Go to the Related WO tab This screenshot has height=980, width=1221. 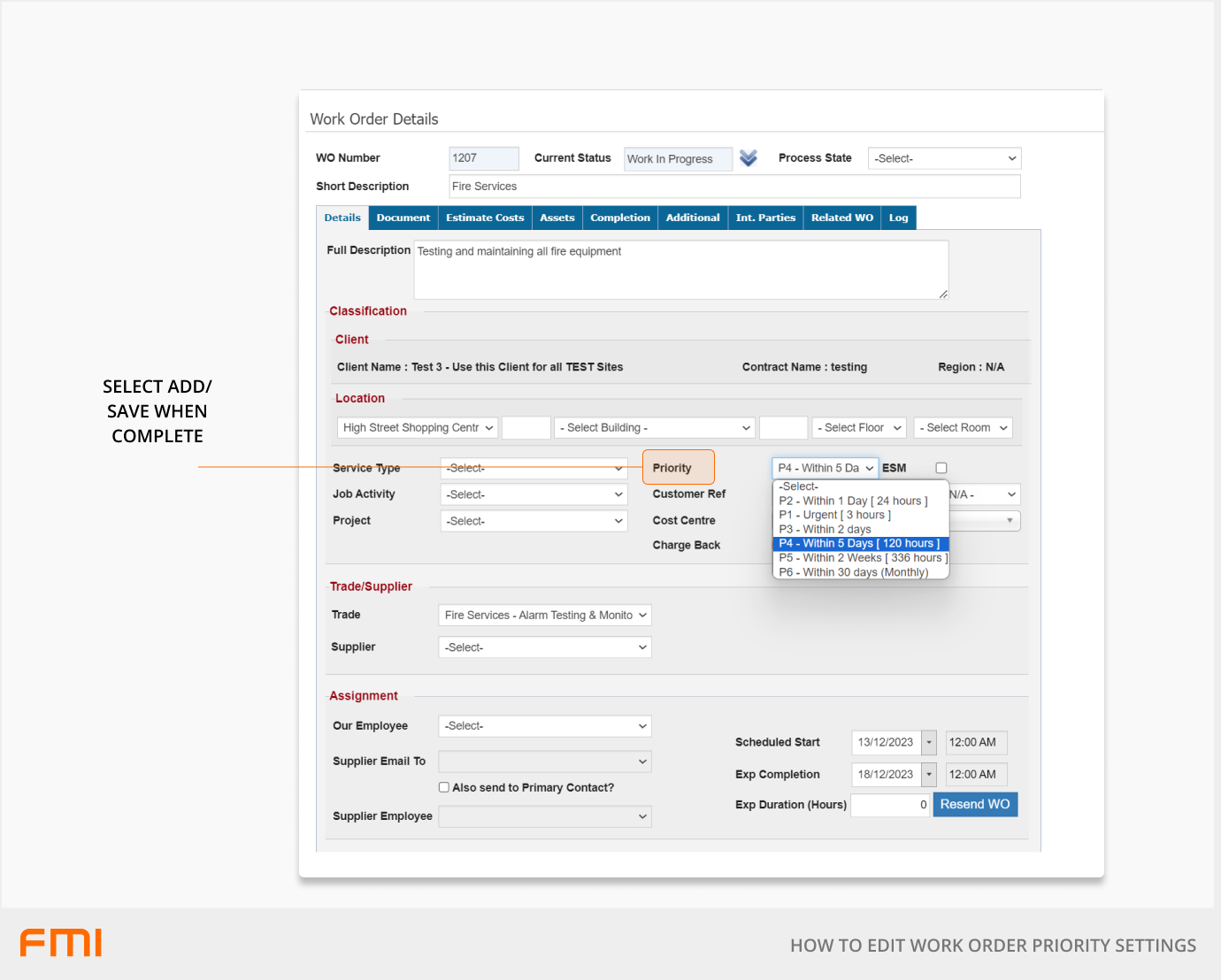(841, 218)
